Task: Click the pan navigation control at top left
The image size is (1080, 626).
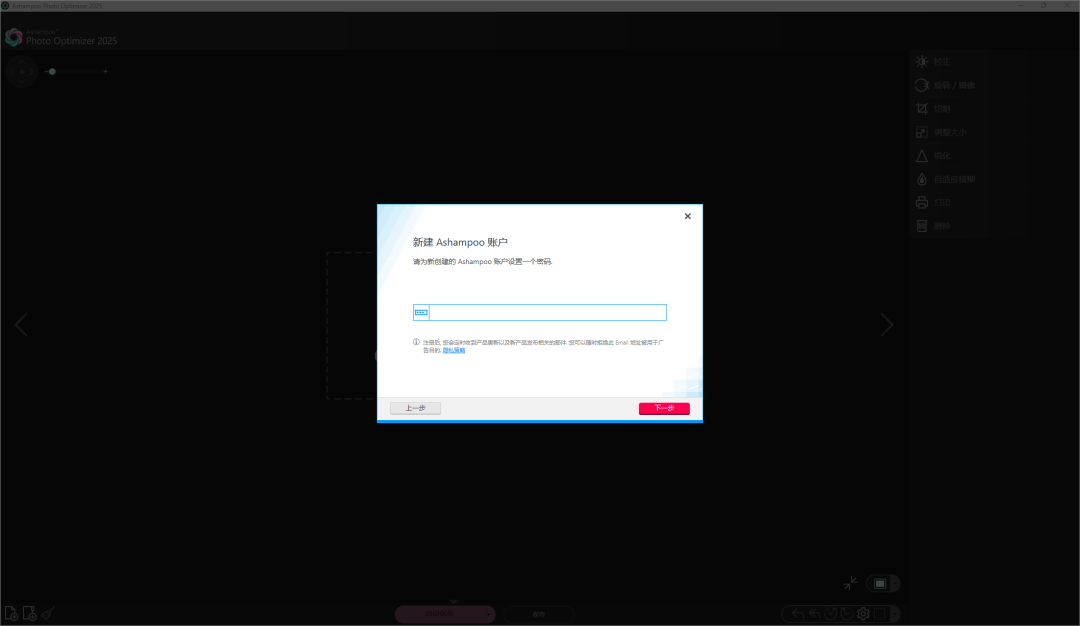Action: [22, 72]
